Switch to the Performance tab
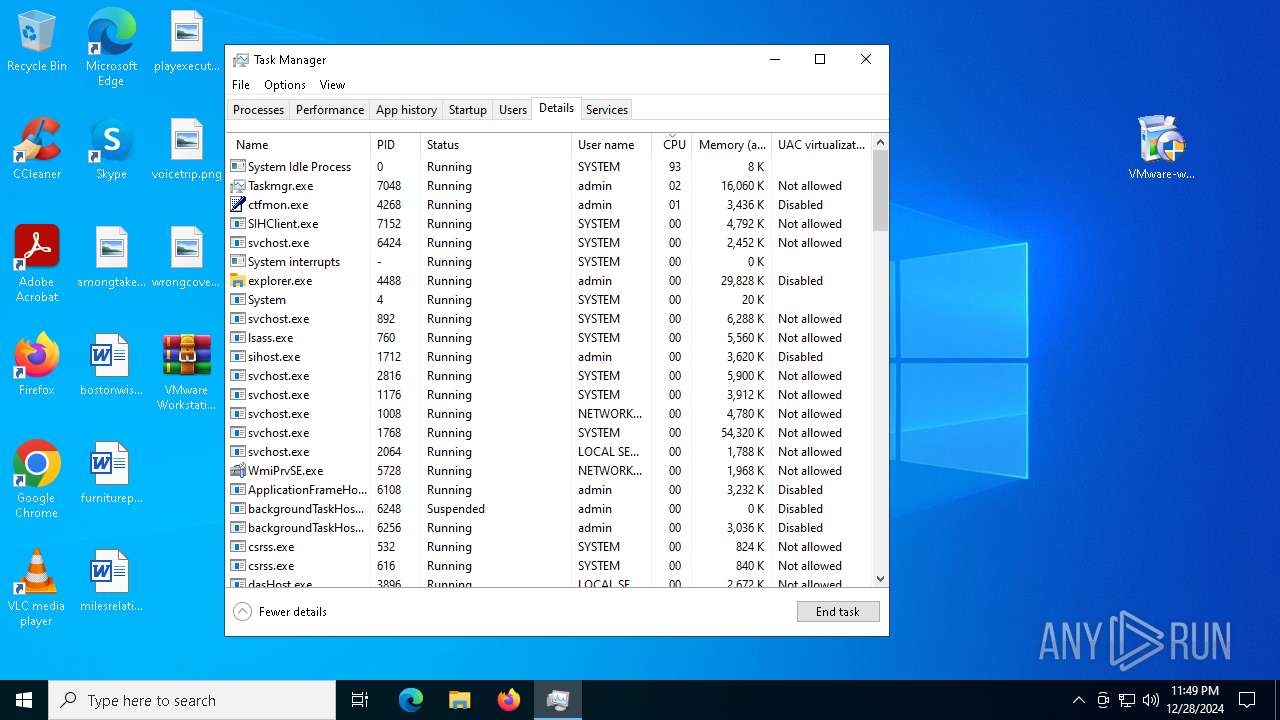The width and height of the screenshot is (1280, 720). (330, 110)
